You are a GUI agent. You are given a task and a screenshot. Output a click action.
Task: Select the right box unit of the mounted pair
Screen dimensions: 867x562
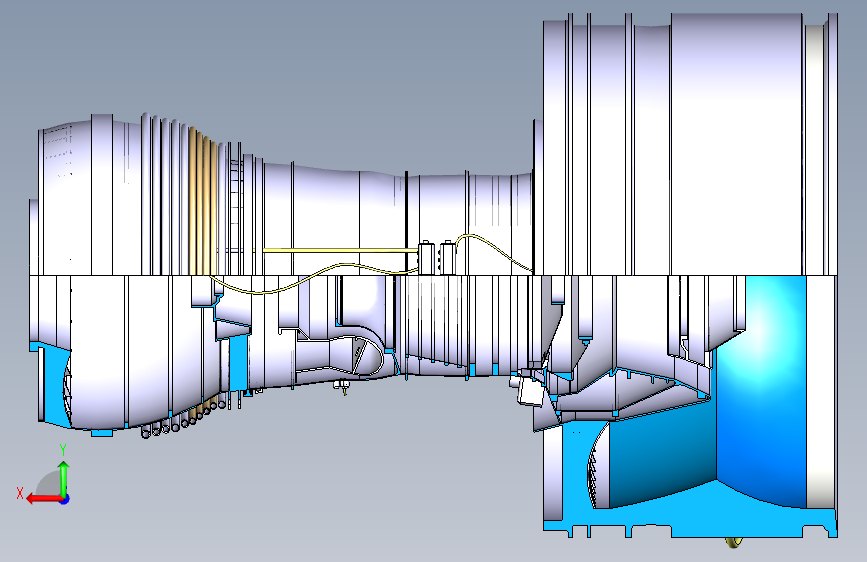point(448,258)
